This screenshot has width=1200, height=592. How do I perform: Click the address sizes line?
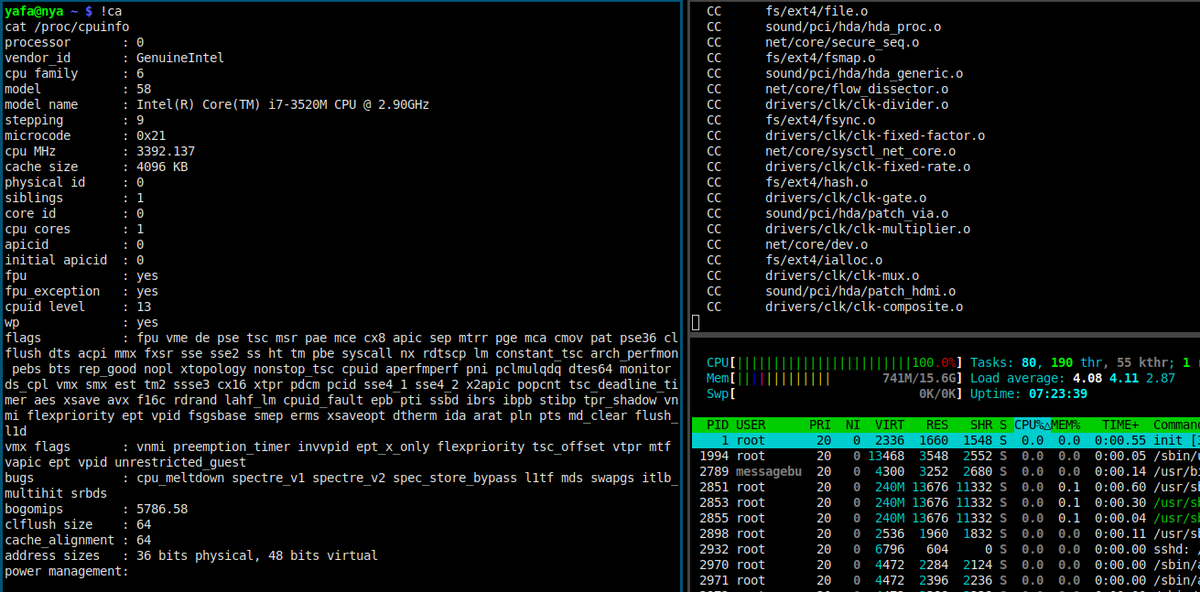tap(191, 556)
